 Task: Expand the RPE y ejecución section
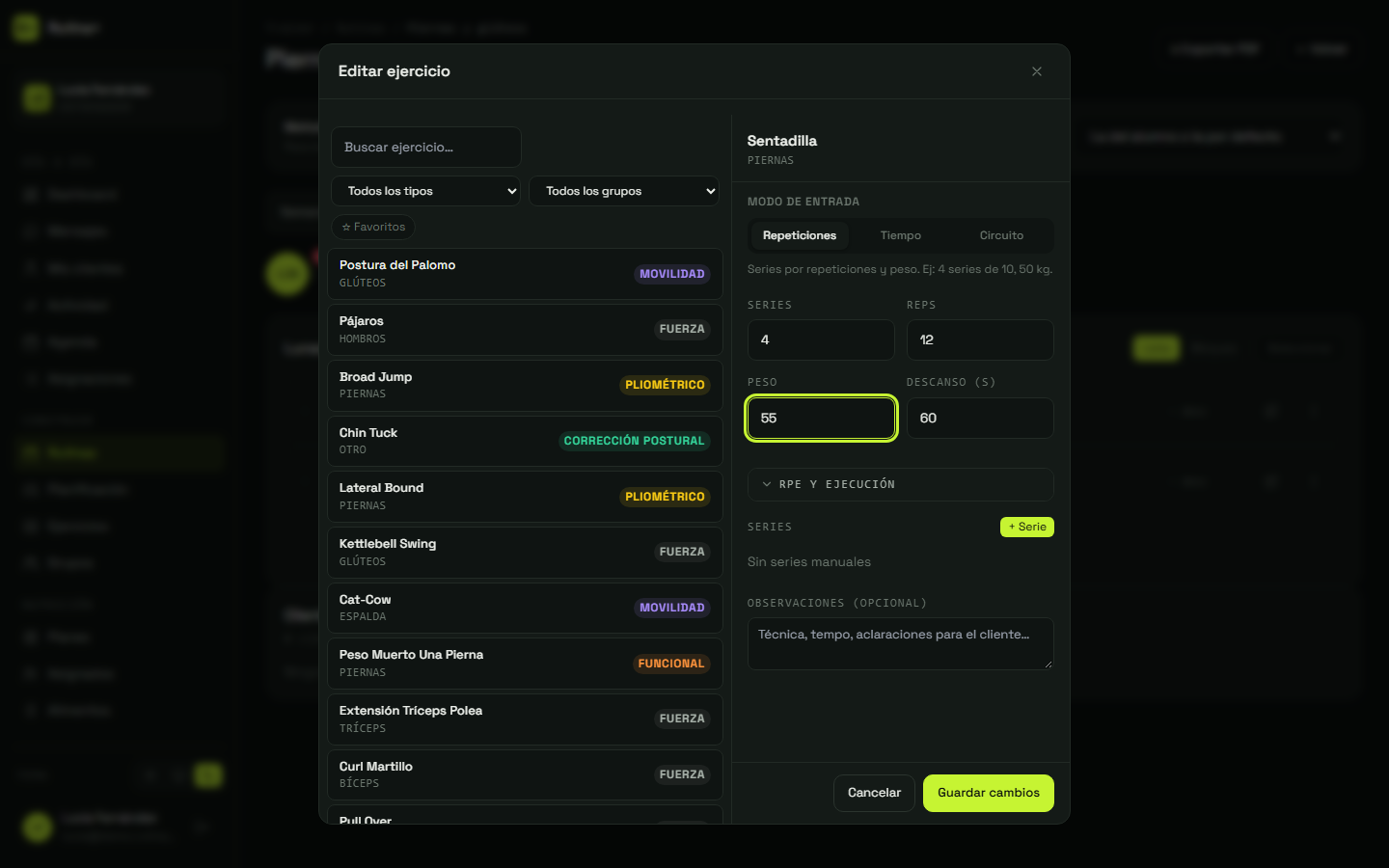[x=901, y=484]
